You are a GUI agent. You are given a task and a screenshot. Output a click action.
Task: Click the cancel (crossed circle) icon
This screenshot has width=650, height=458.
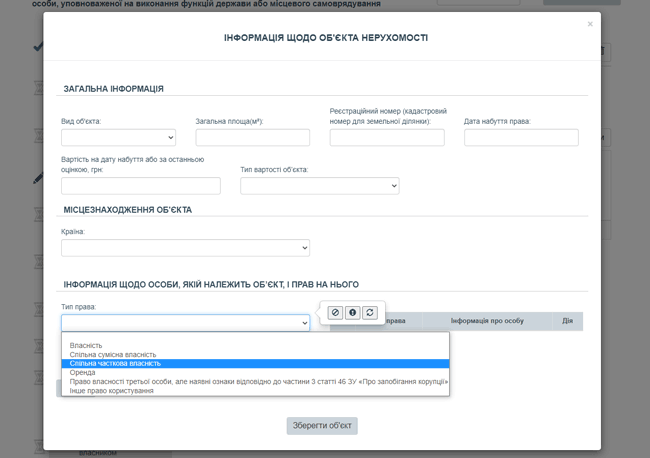tap(336, 313)
